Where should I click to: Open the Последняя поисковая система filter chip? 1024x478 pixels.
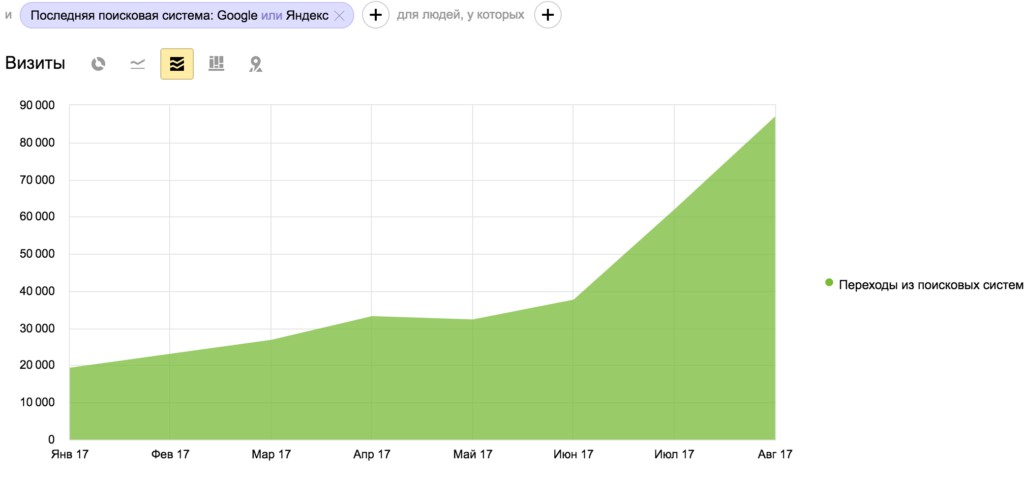pyautogui.click(x=187, y=15)
